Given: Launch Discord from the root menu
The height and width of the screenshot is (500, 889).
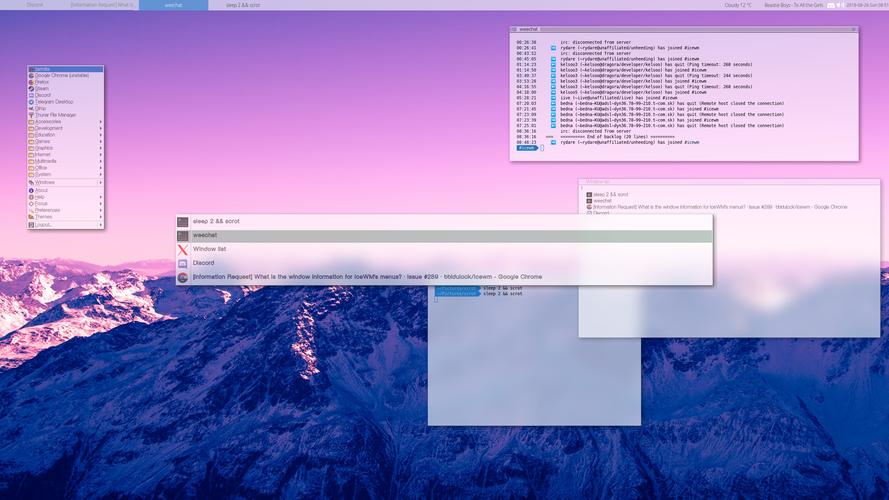Looking at the screenshot, I should (65, 95).
